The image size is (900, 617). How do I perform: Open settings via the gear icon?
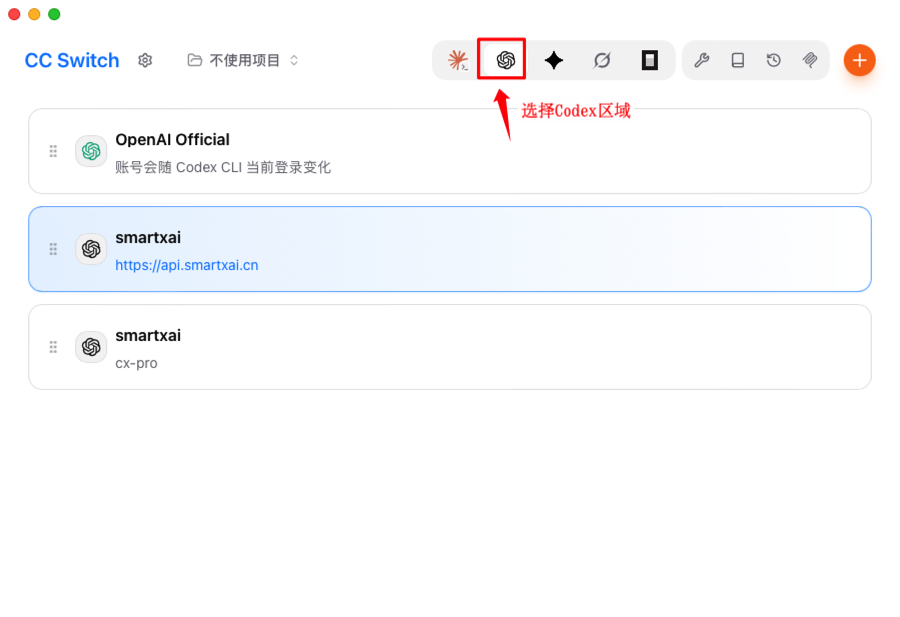tap(145, 60)
